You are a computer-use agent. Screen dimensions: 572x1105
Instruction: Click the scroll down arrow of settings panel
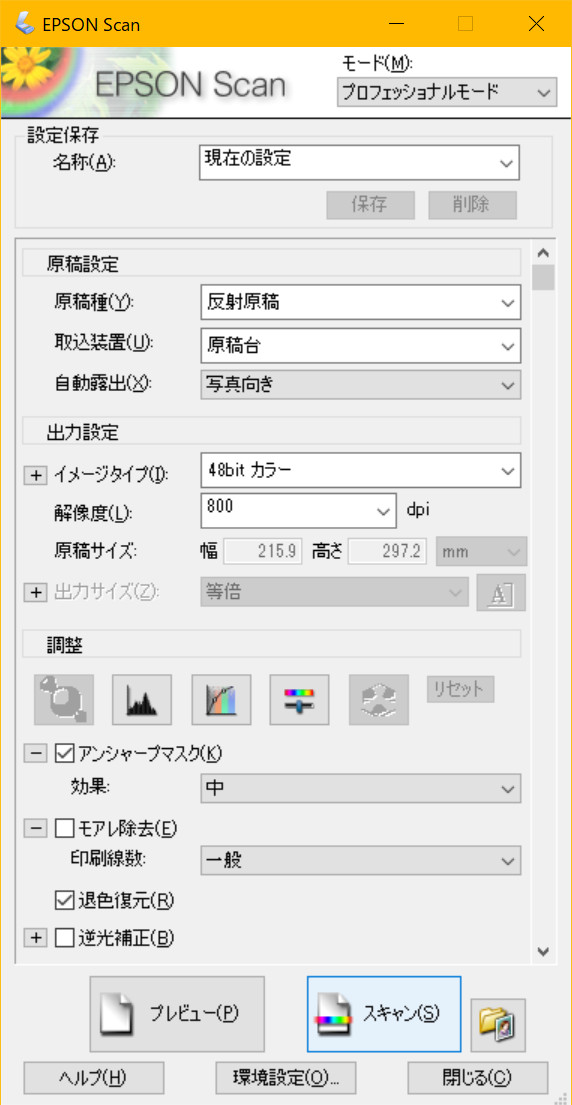pos(542,951)
